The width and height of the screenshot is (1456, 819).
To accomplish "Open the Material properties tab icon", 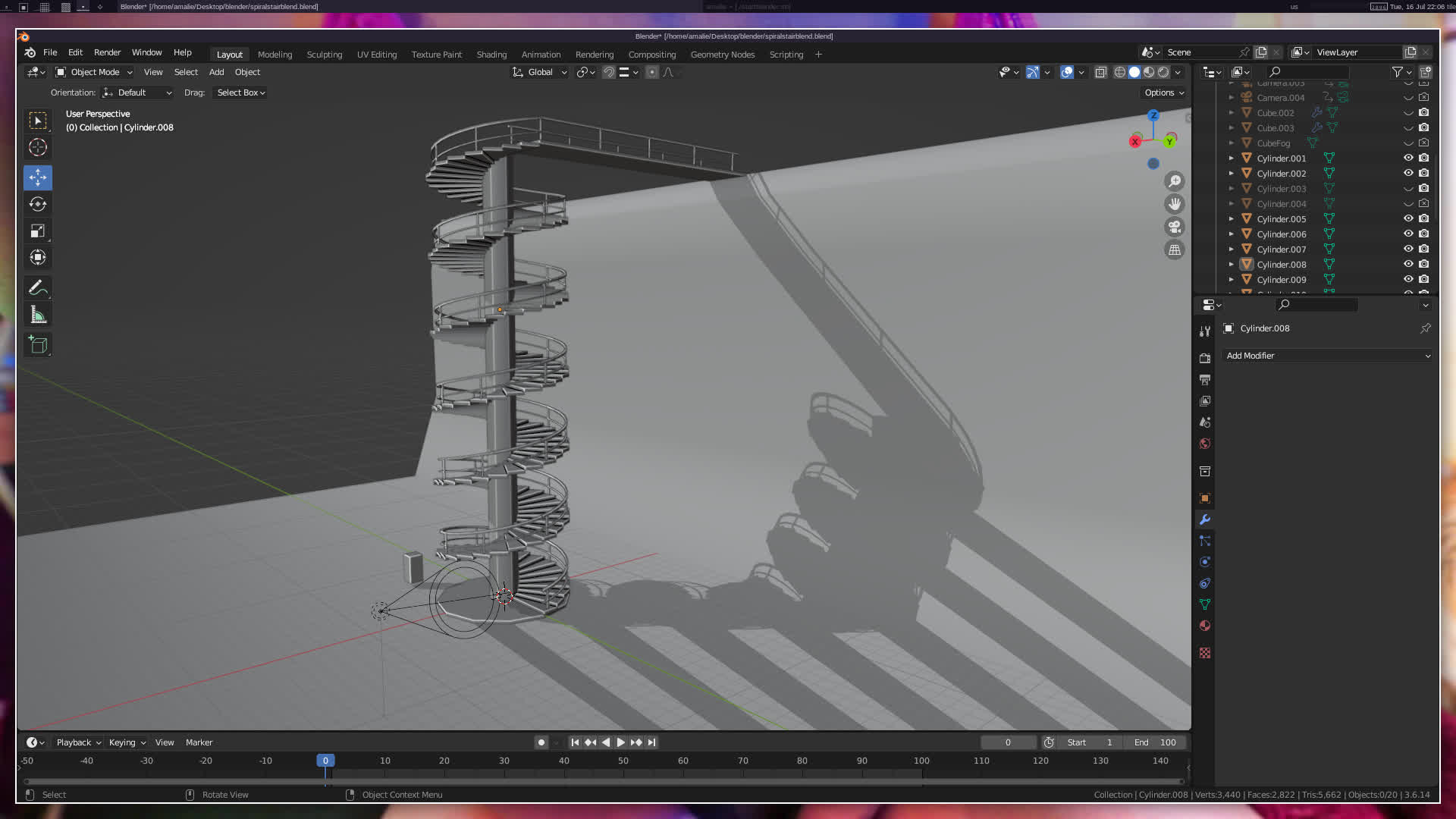I will point(1205,626).
